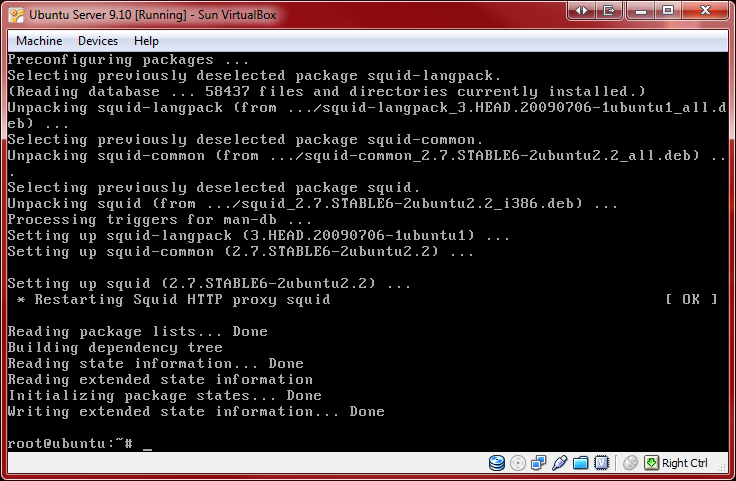Click the Right Ctrl host key label
The width and height of the screenshot is (736, 481).
pyautogui.click(x=684, y=463)
